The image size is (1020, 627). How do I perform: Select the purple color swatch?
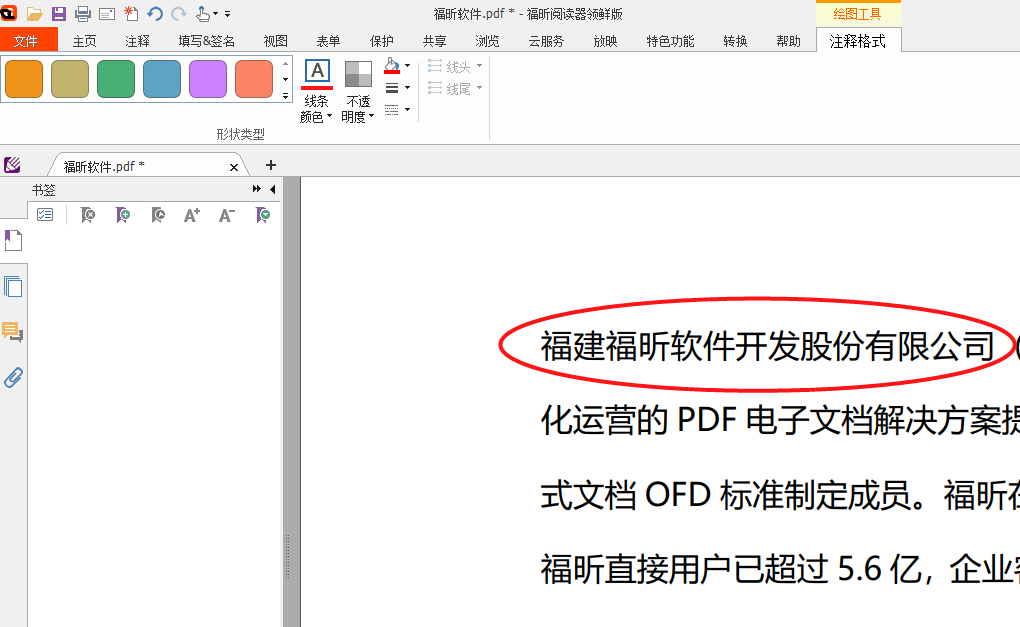point(208,77)
